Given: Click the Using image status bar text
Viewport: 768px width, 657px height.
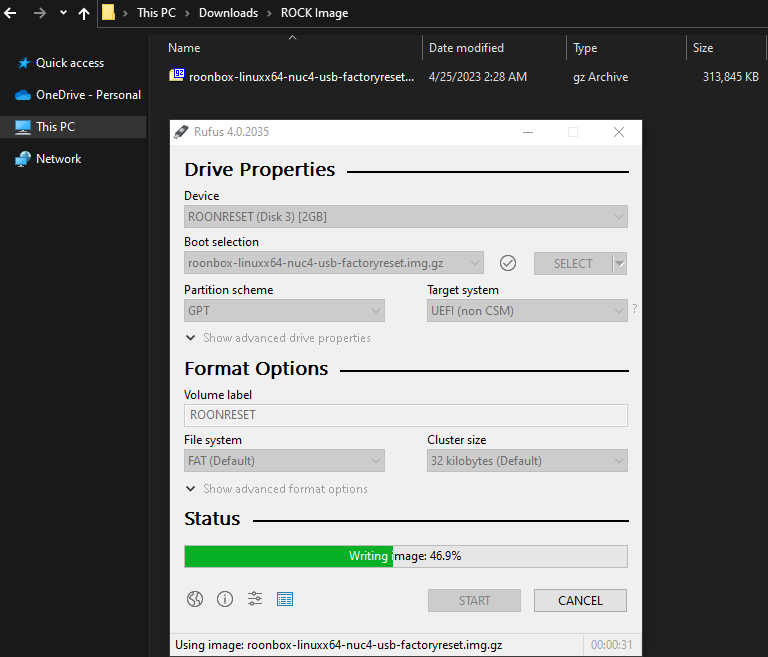Looking at the screenshot, I should (x=338, y=645).
